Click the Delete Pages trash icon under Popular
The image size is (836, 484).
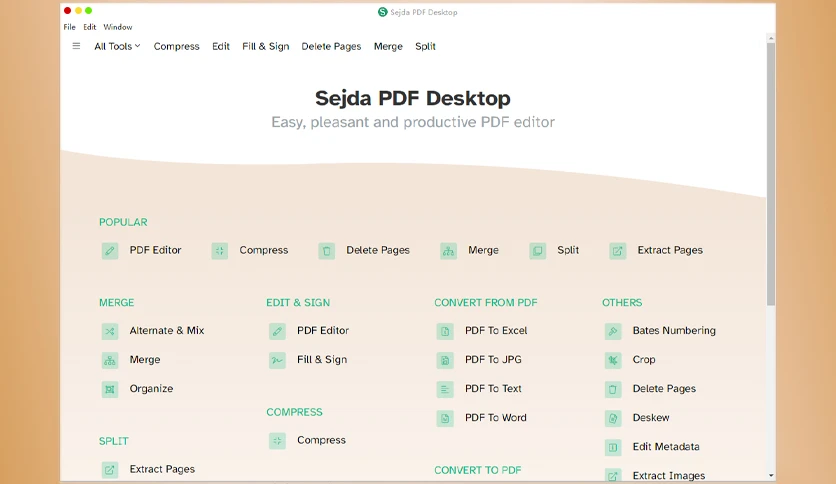327,251
